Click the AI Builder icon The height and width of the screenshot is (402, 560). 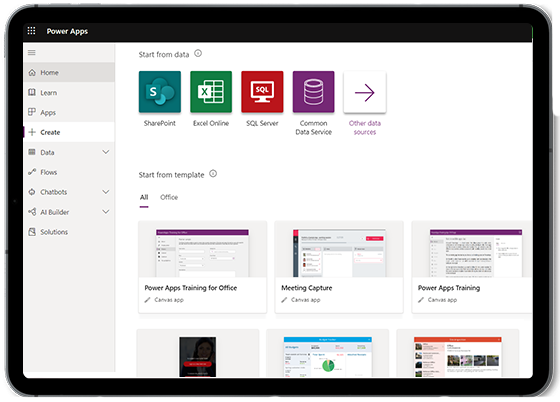point(32,212)
